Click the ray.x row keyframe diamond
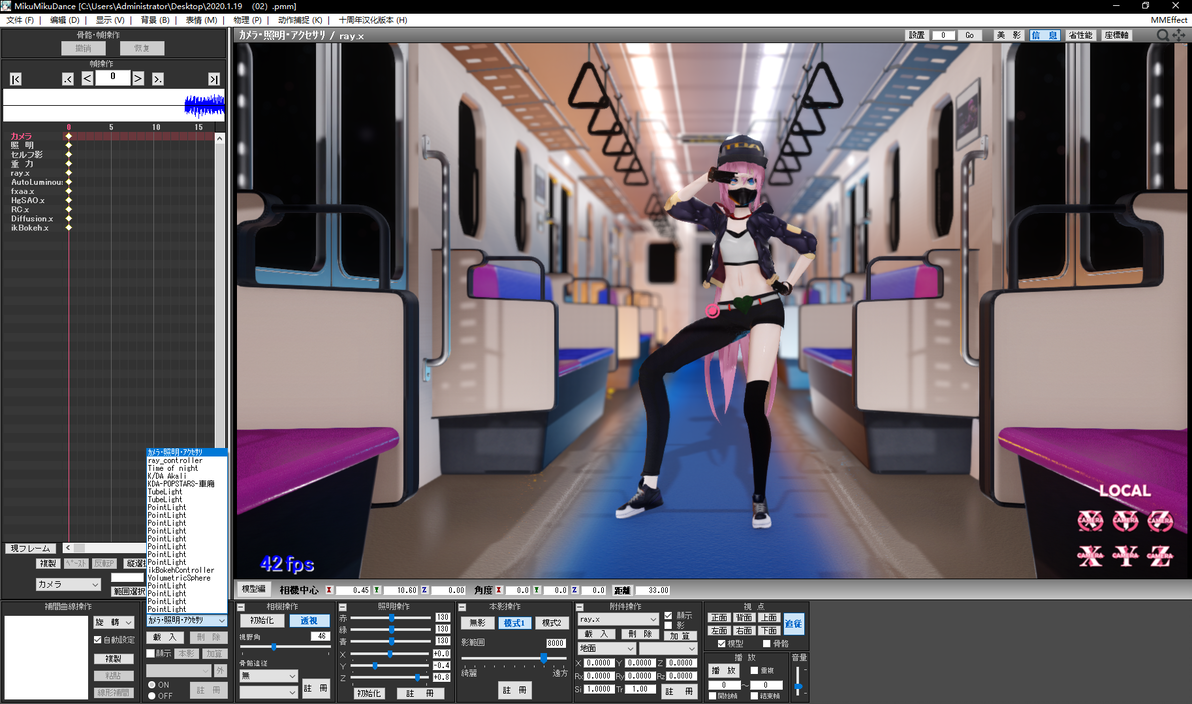 [x=68, y=173]
